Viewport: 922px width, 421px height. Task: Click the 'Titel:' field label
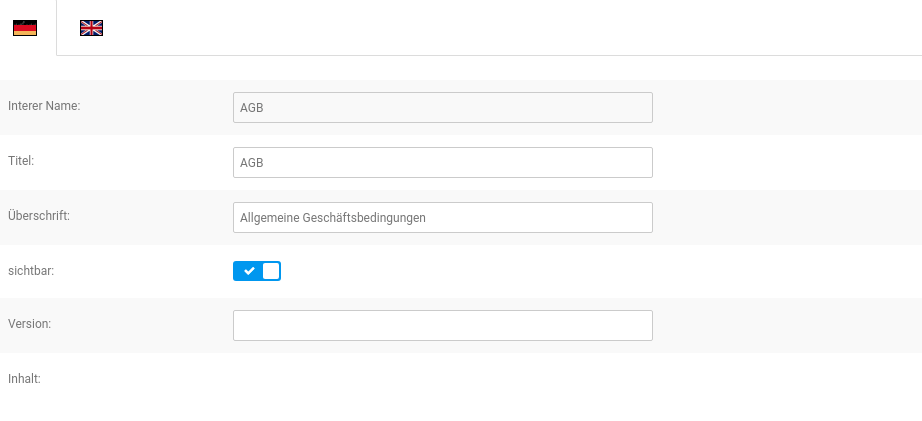pyautogui.click(x=21, y=160)
